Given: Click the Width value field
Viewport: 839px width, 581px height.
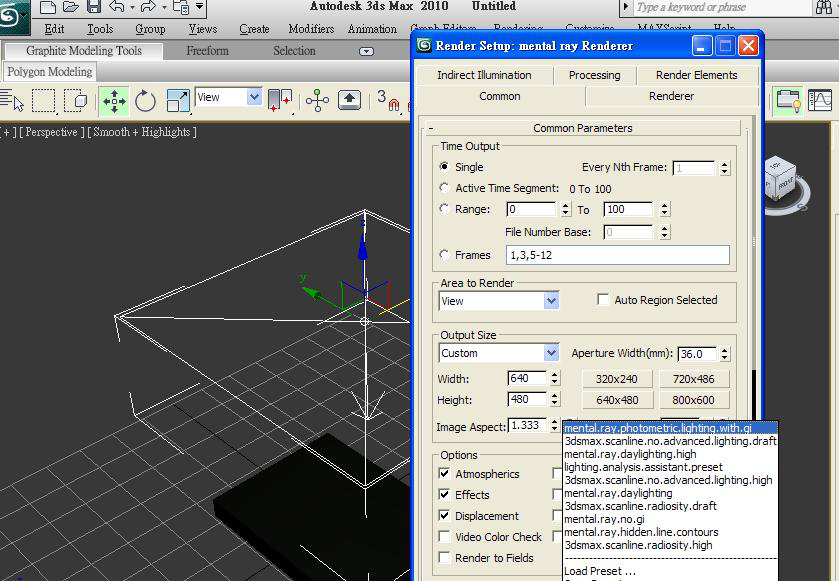Looking at the screenshot, I should [527, 378].
